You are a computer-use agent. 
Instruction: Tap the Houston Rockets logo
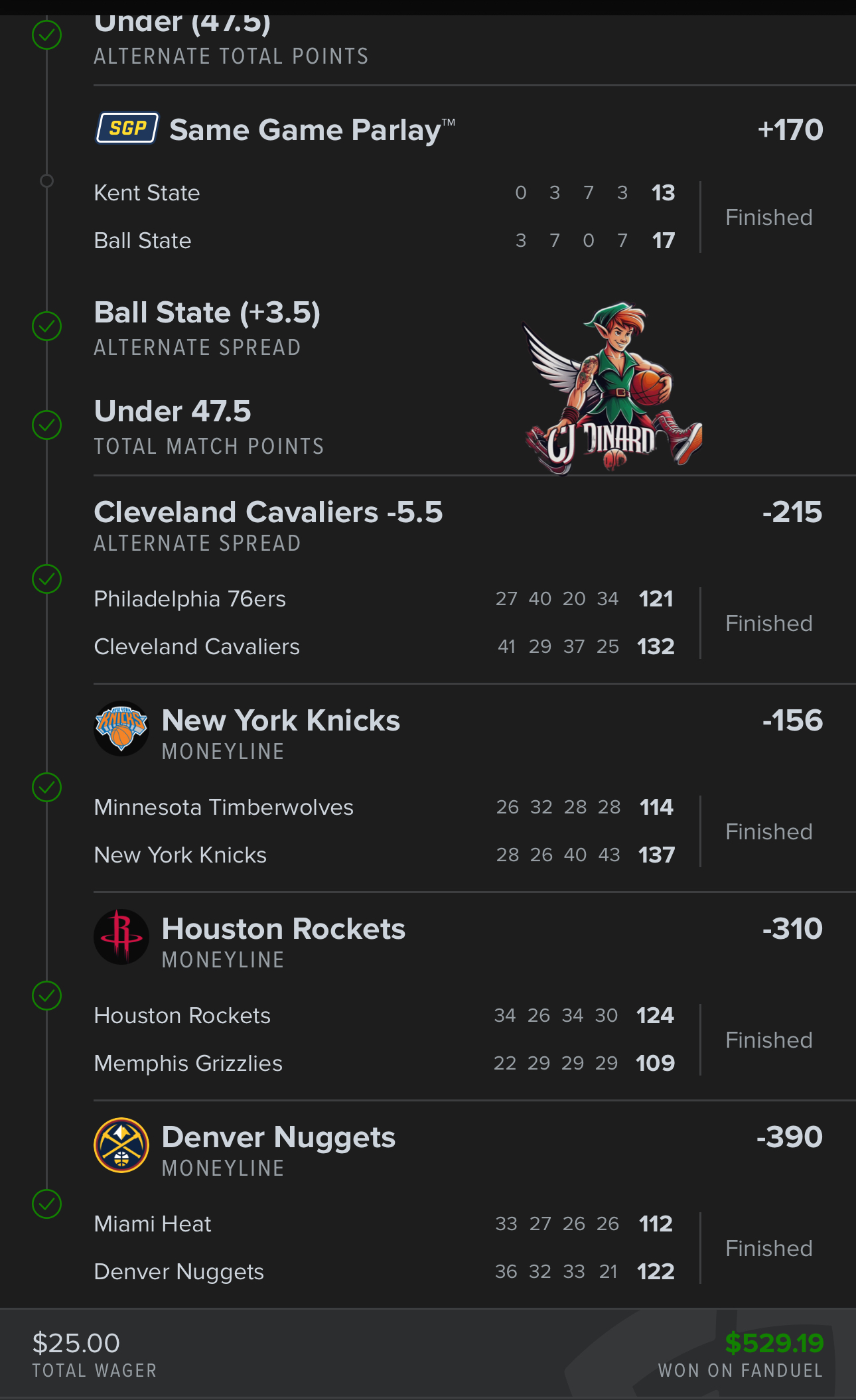pos(121,936)
